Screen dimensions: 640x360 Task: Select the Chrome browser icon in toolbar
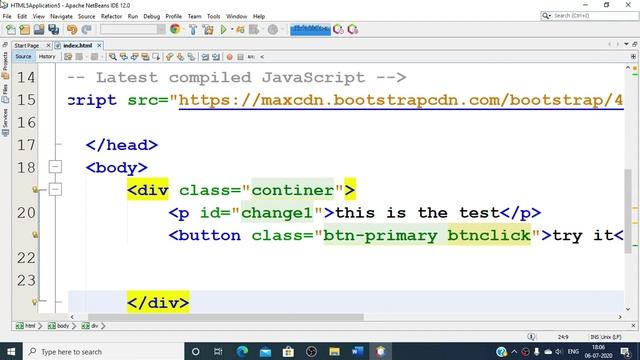pyautogui.click(x=175, y=29)
